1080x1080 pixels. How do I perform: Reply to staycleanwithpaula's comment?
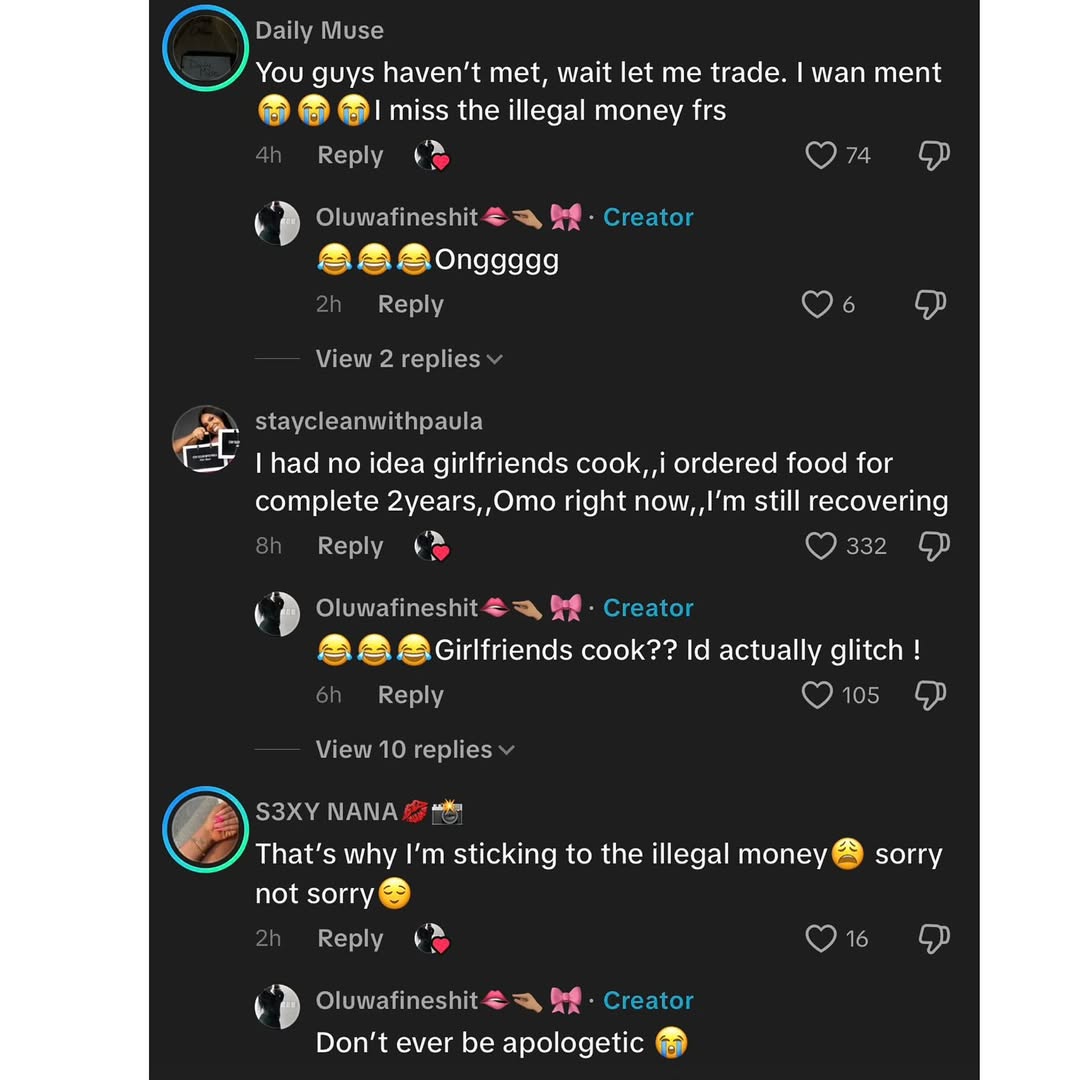[350, 546]
